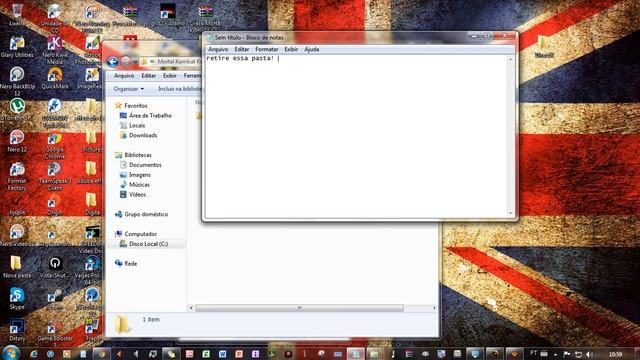
Task: Open the Nero Kwik Media desktop icon
Action: tap(55, 50)
